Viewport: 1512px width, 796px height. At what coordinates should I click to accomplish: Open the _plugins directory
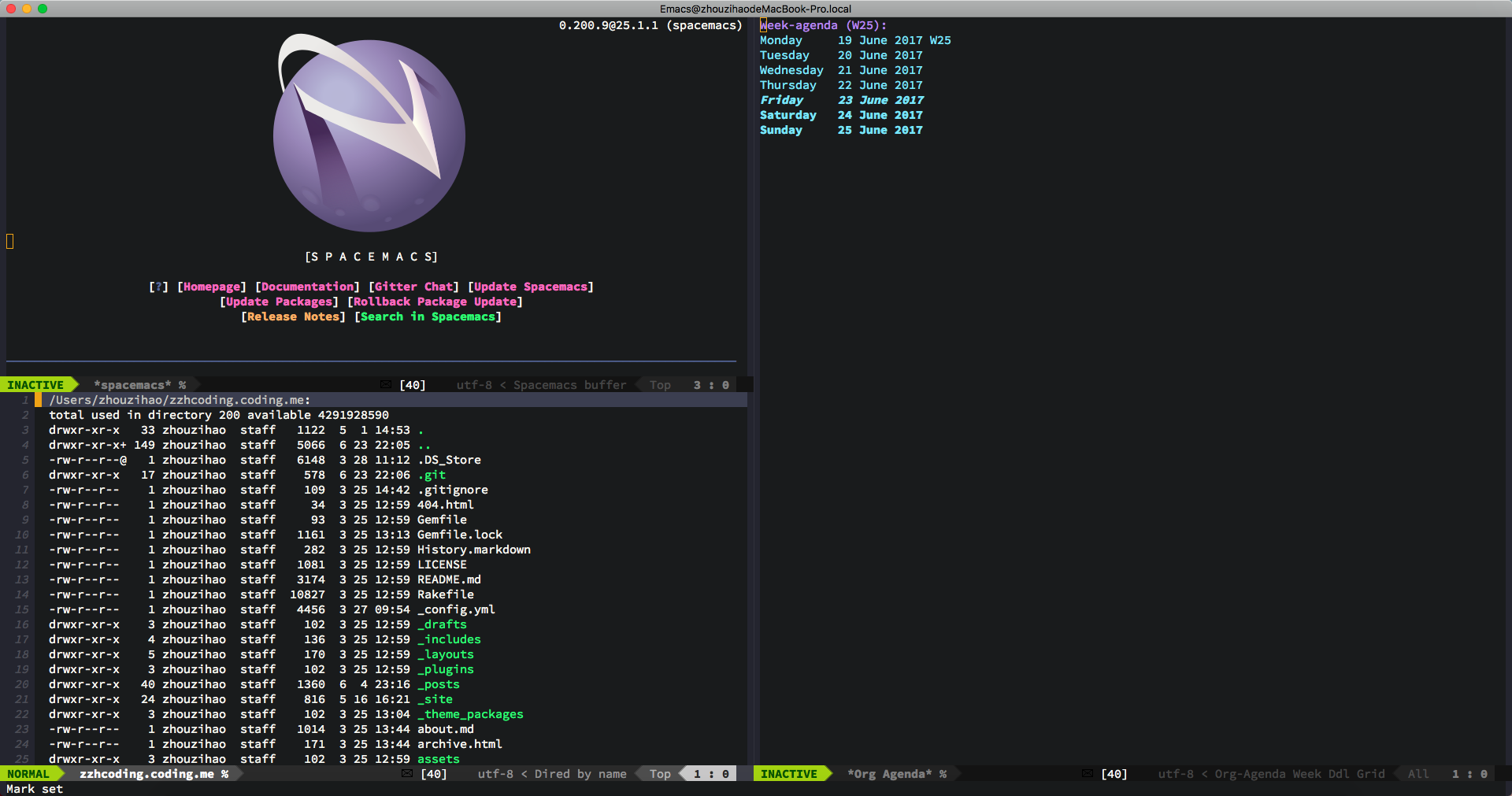[x=446, y=669]
